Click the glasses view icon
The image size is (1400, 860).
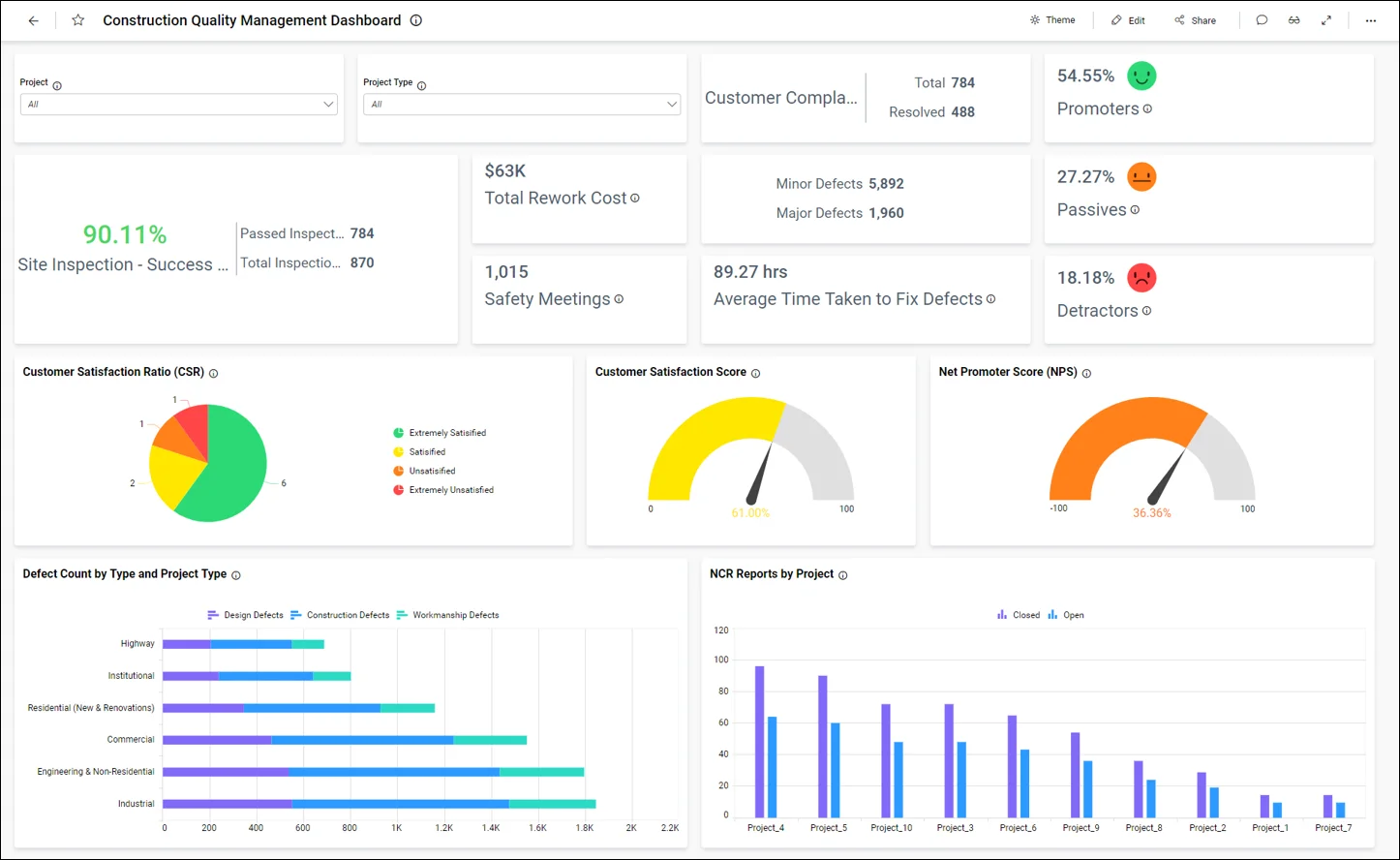tap(1293, 20)
